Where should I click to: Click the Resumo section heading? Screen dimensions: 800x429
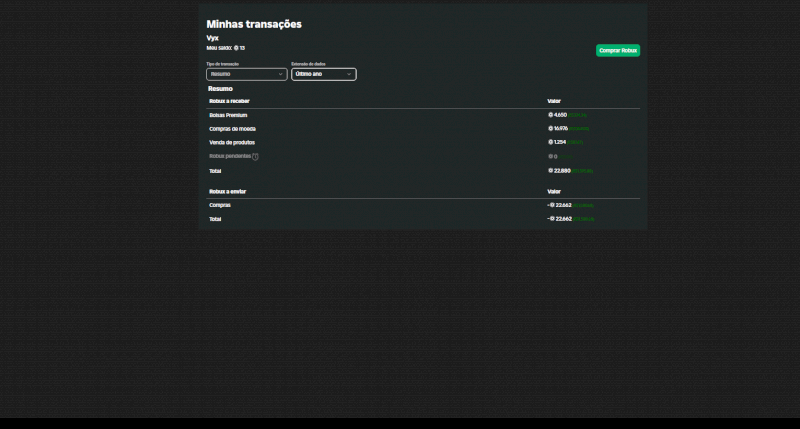point(220,89)
